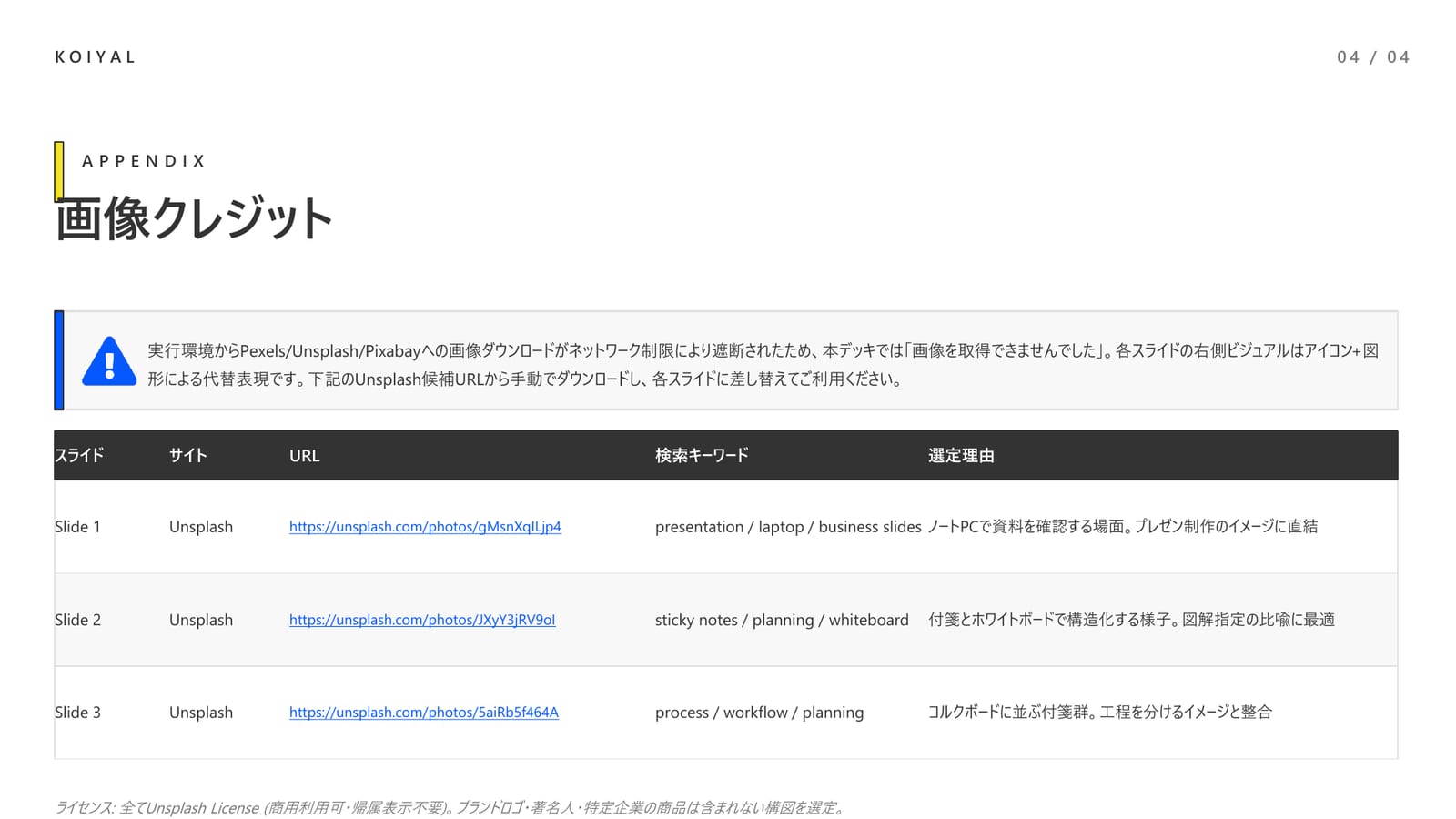Click the blue warning triangle icon
1456x819 pixels.
(109, 361)
